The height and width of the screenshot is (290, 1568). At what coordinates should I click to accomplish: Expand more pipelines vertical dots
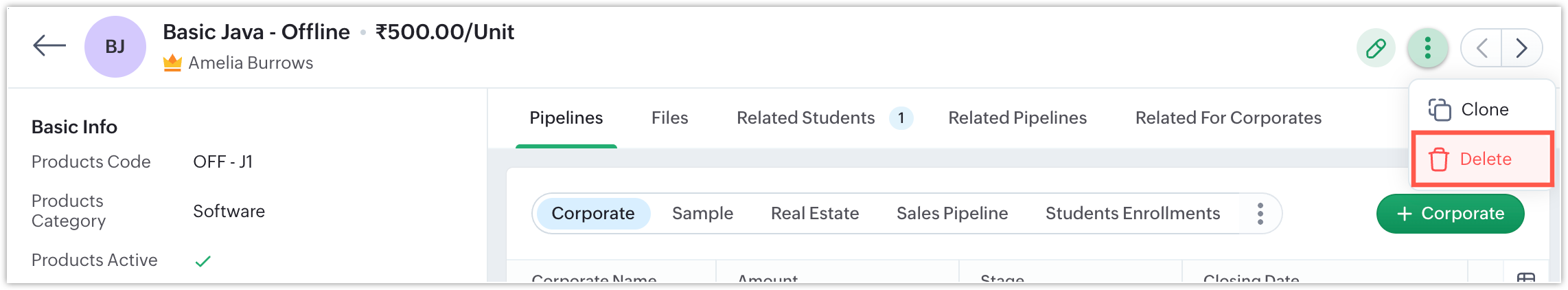[x=1260, y=214]
